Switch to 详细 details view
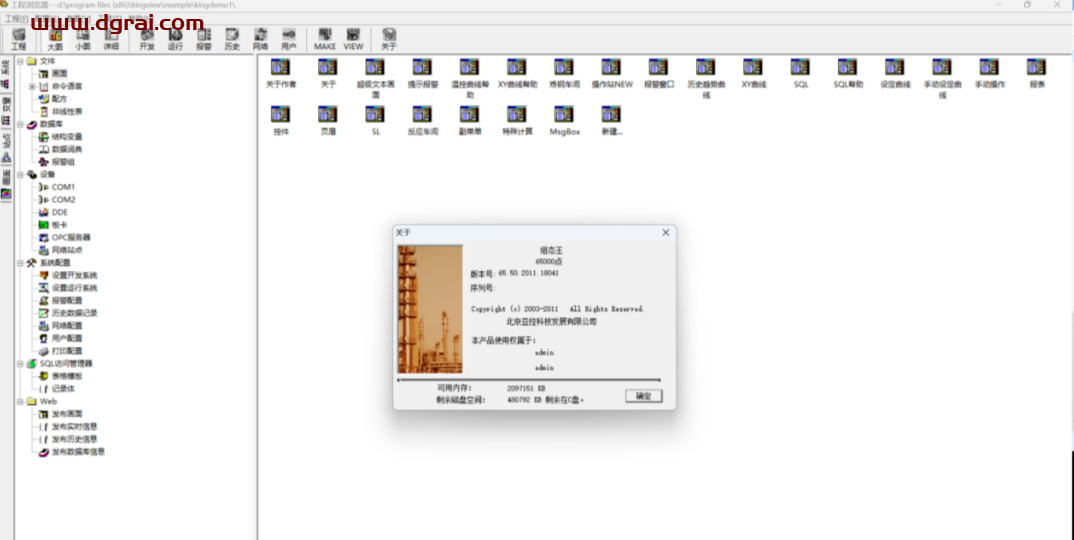Image resolution: width=1074 pixels, height=540 pixels. coord(111,38)
